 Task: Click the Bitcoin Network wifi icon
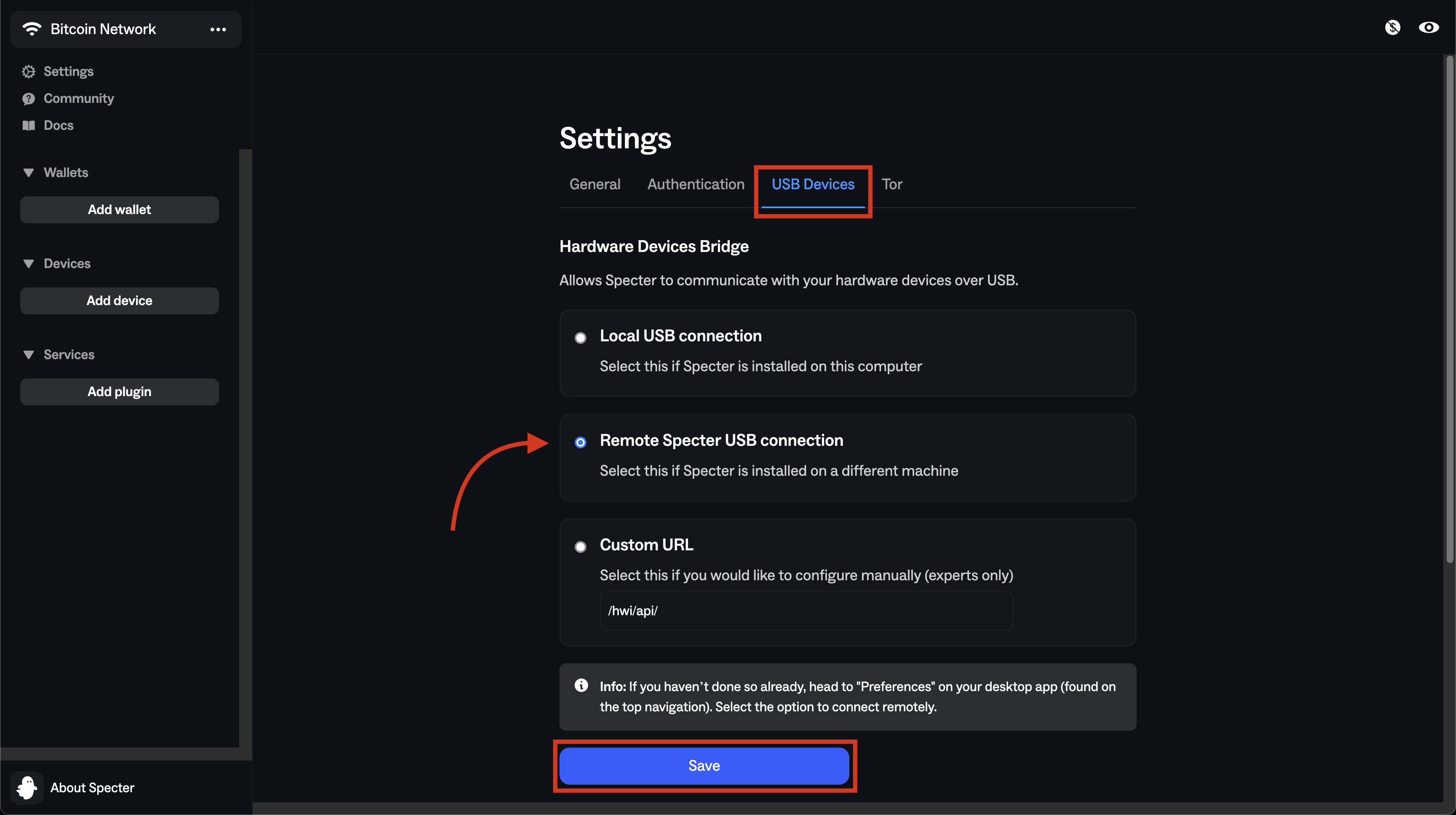[32, 29]
